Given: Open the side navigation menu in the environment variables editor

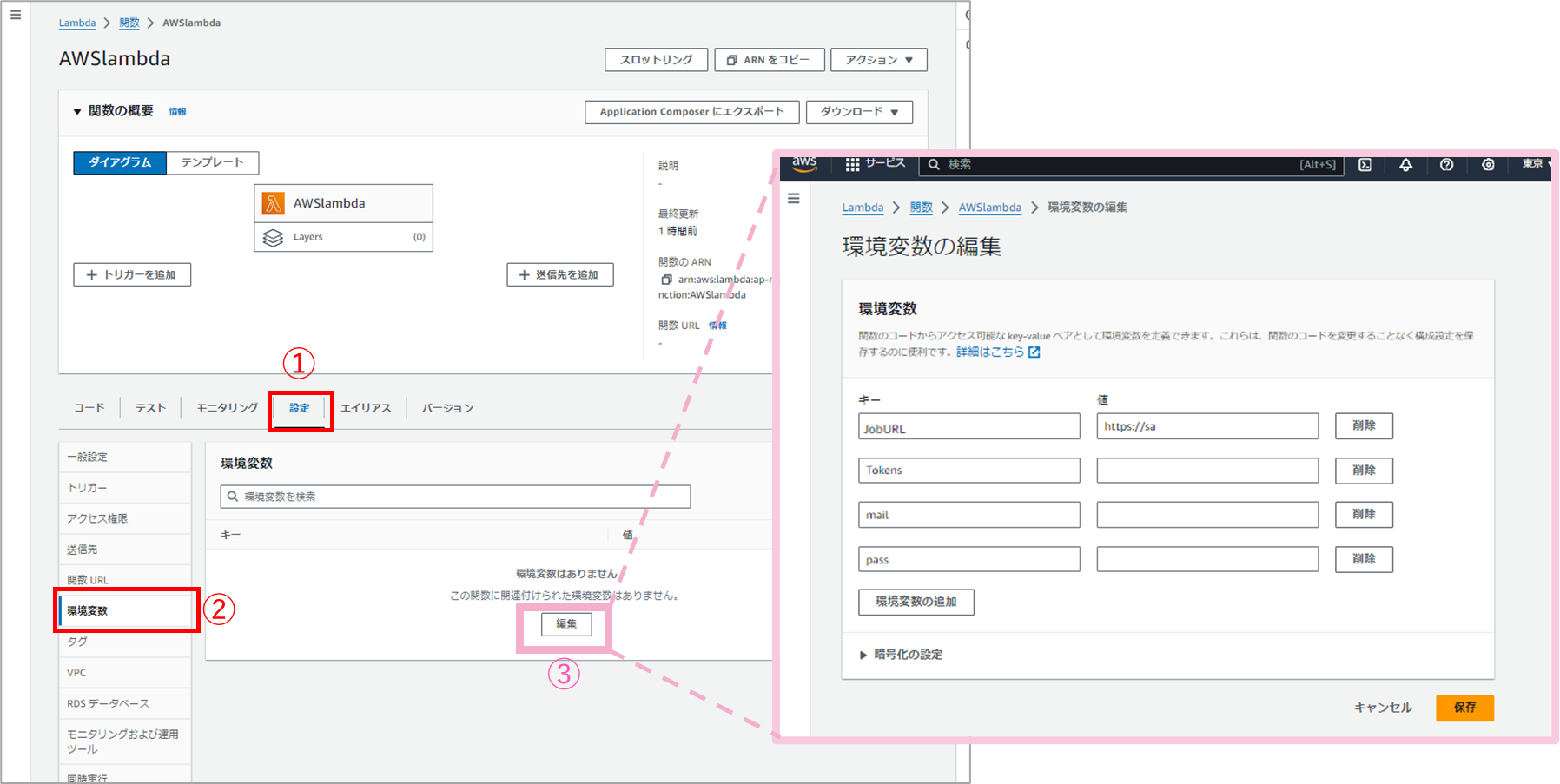Looking at the screenshot, I should (793, 199).
